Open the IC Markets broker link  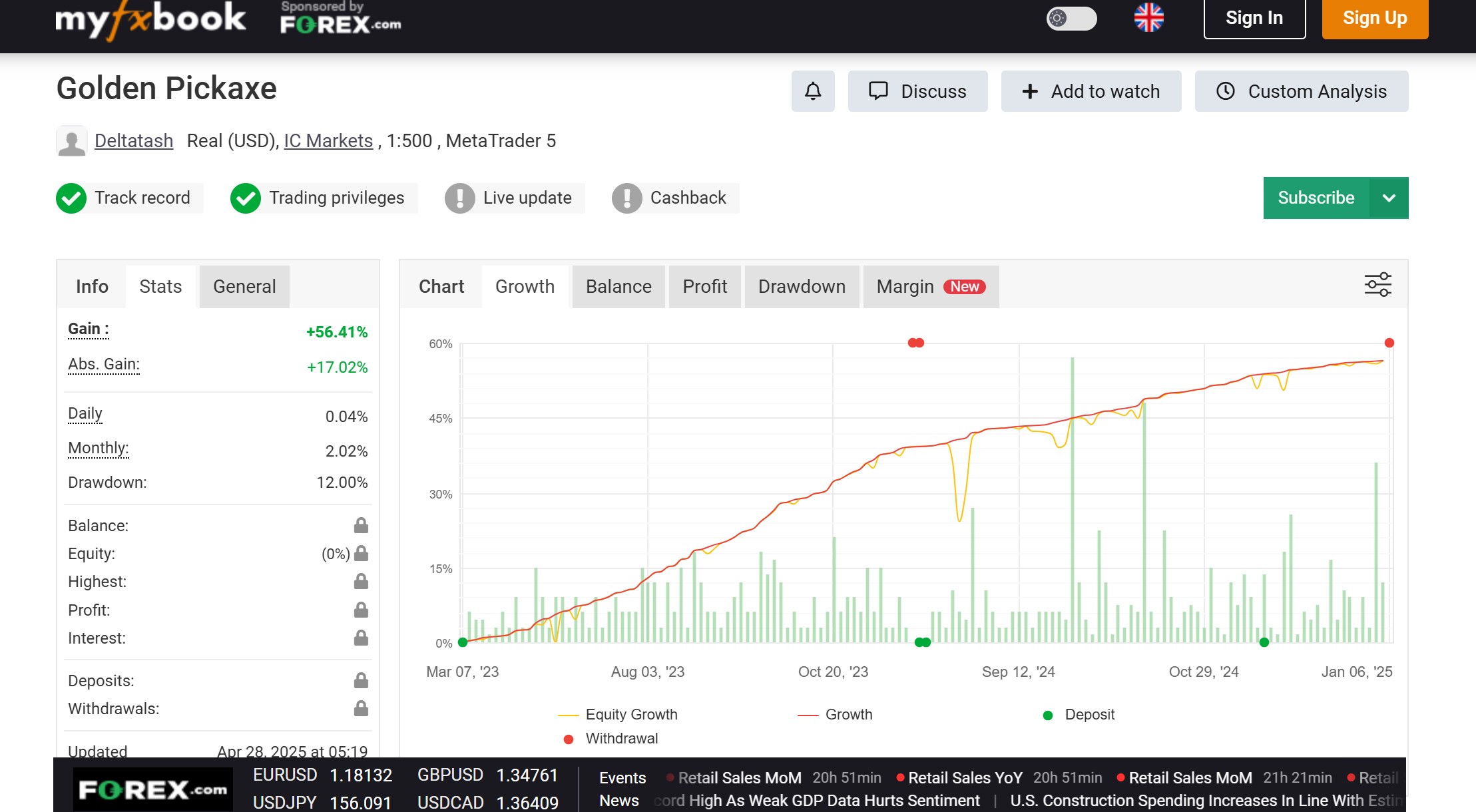(x=328, y=141)
